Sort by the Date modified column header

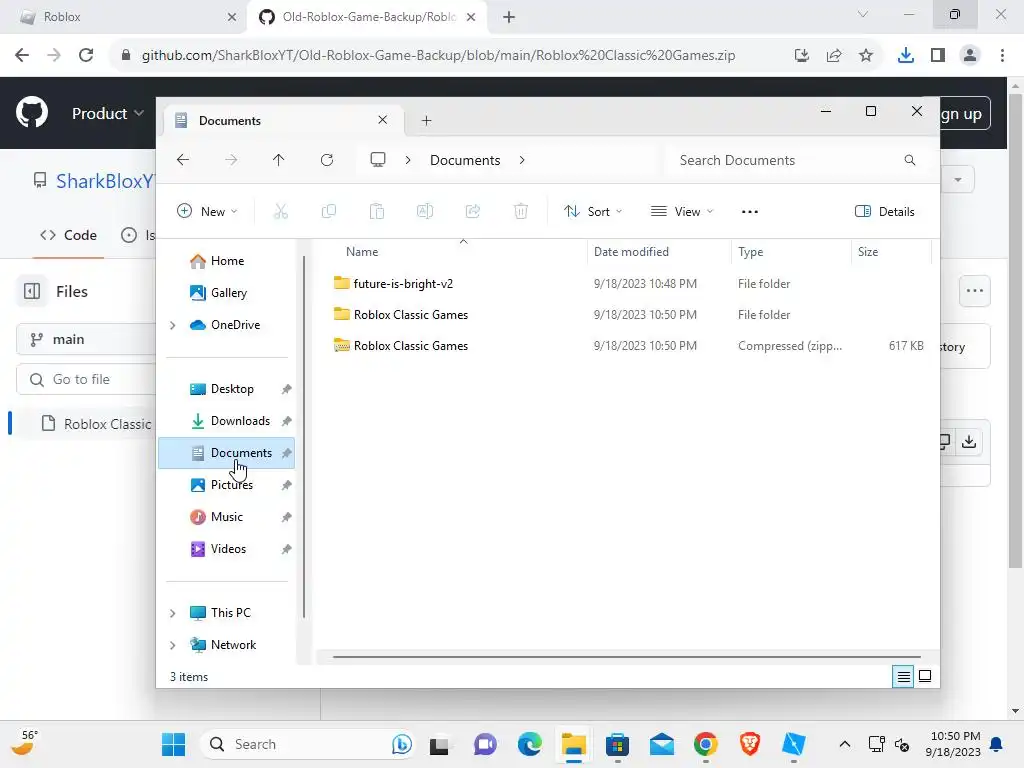coord(660,251)
